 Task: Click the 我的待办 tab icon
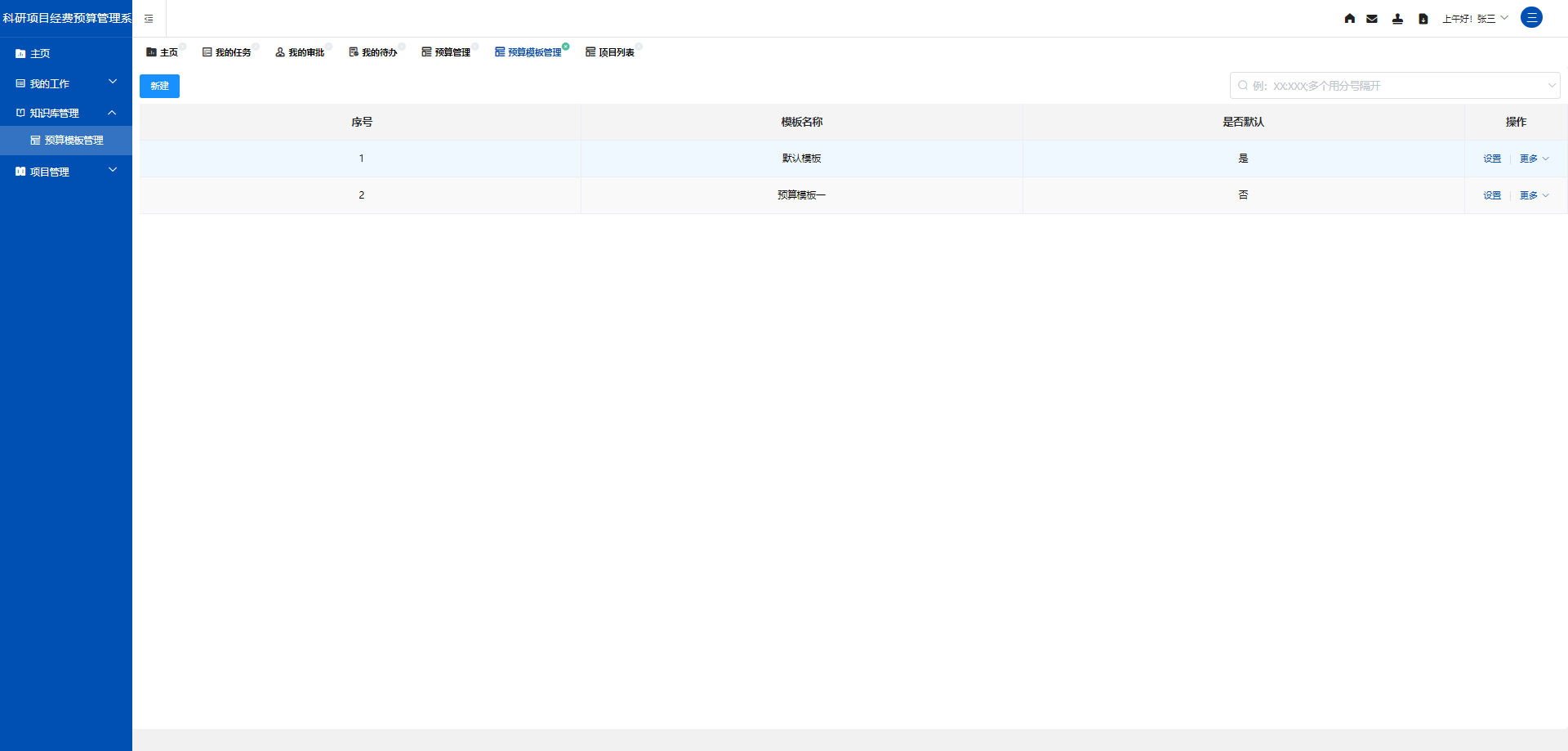click(x=354, y=52)
